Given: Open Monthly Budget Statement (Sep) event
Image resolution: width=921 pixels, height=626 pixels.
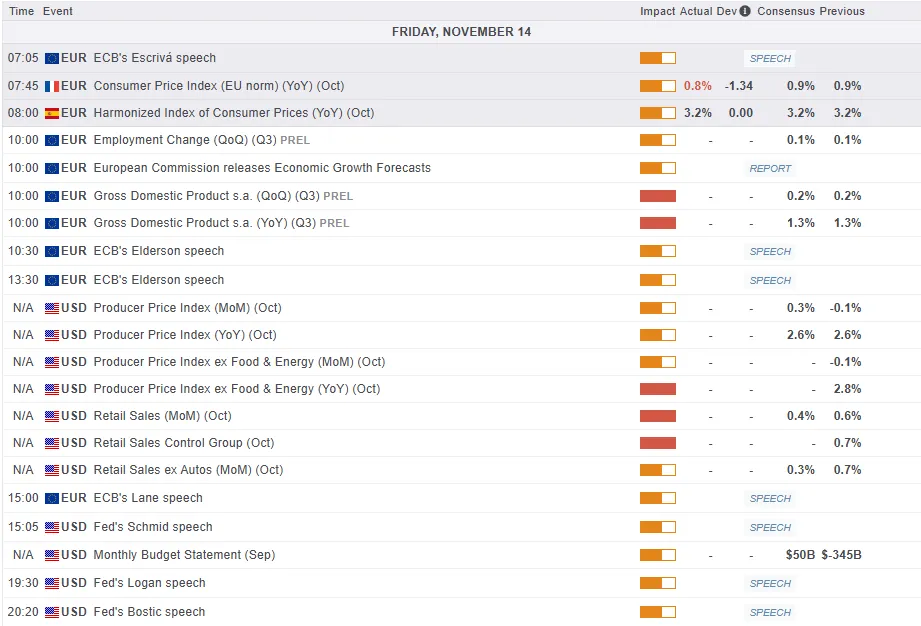Looking at the screenshot, I should point(184,555).
